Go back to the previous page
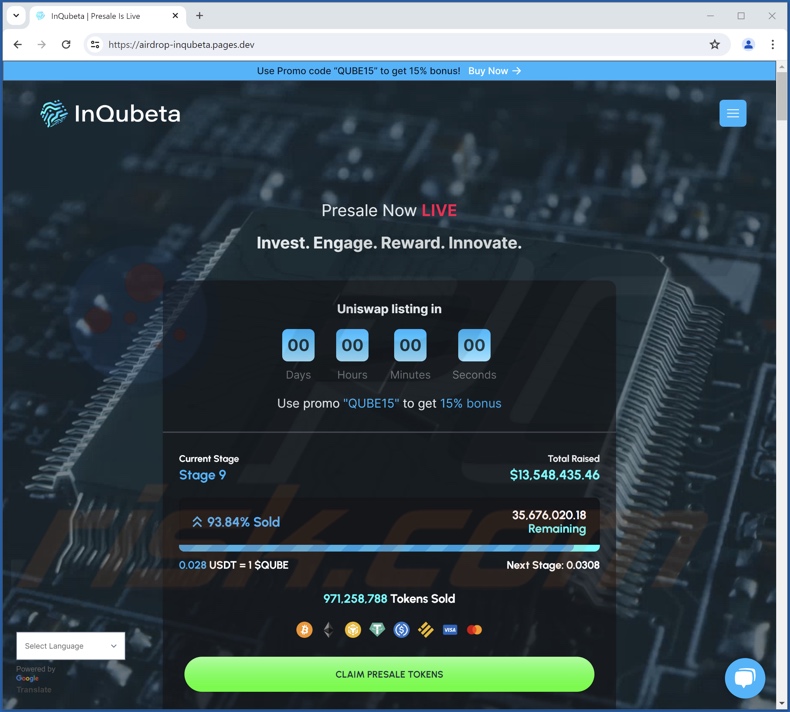 pos(18,44)
